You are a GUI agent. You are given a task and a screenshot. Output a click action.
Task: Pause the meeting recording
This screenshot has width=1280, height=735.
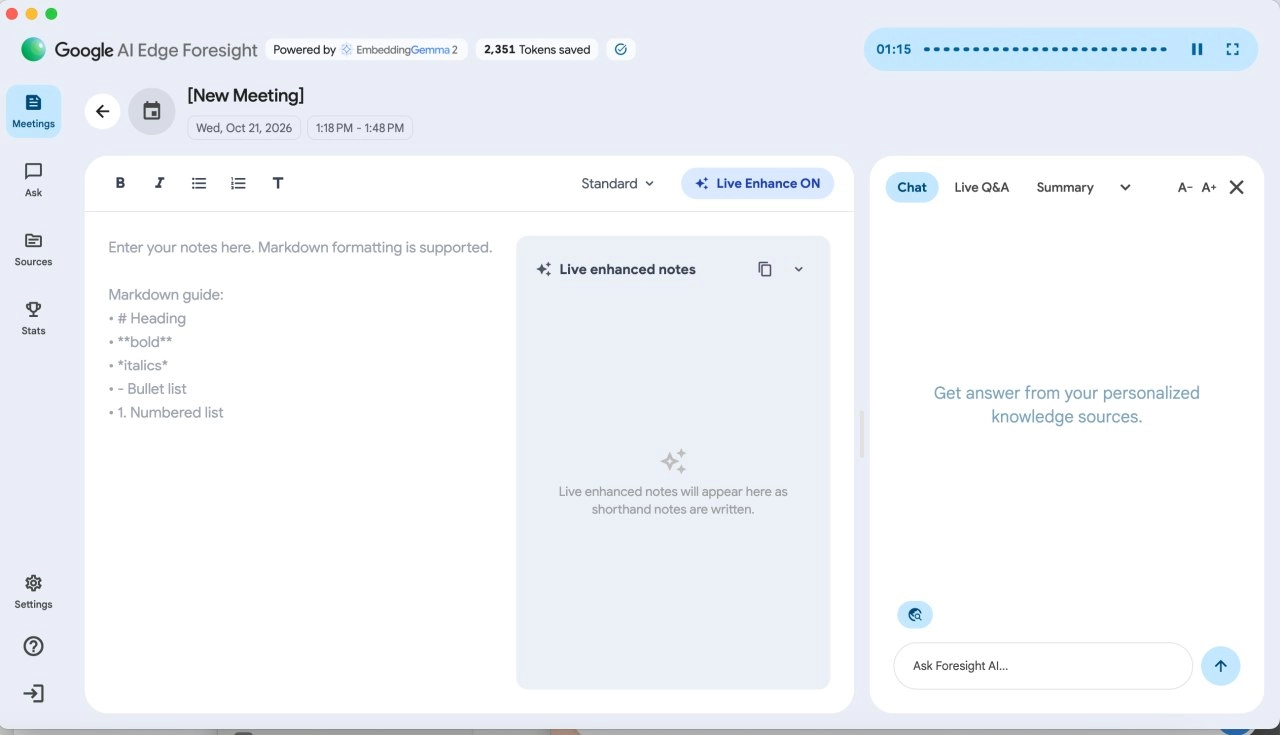click(1197, 49)
